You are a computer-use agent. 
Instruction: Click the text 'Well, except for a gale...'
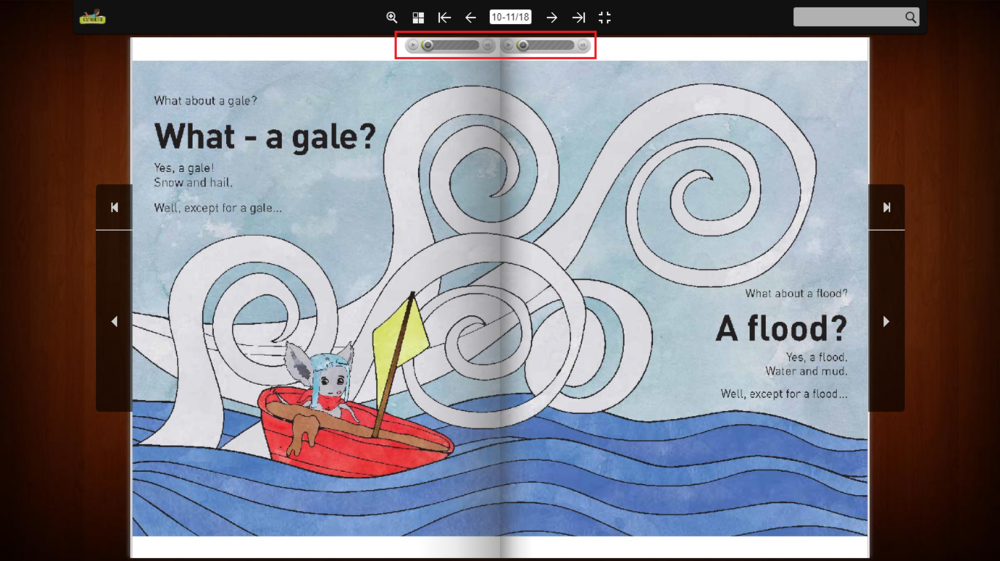pyautogui.click(x=217, y=208)
